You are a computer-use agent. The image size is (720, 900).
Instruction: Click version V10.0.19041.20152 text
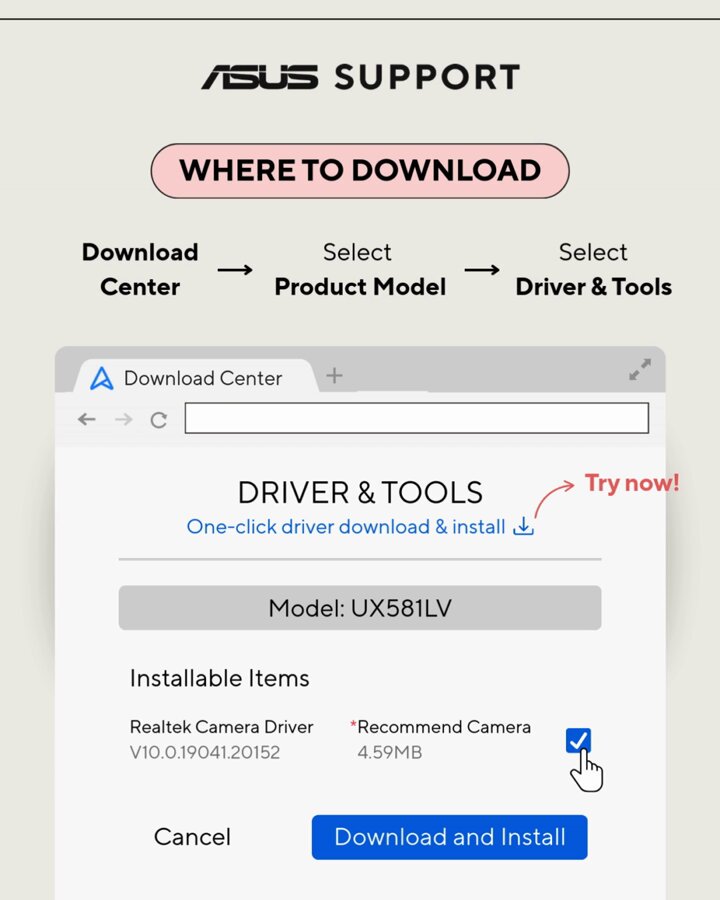[205, 752]
